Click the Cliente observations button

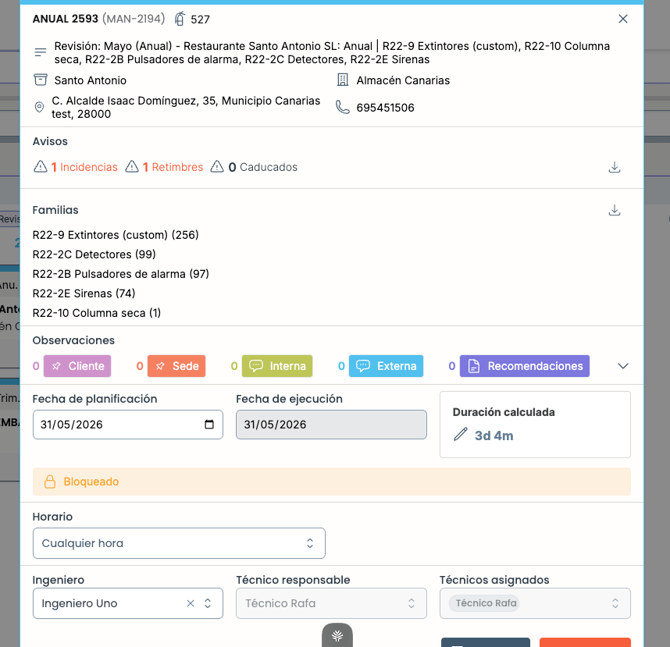[77, 366]
